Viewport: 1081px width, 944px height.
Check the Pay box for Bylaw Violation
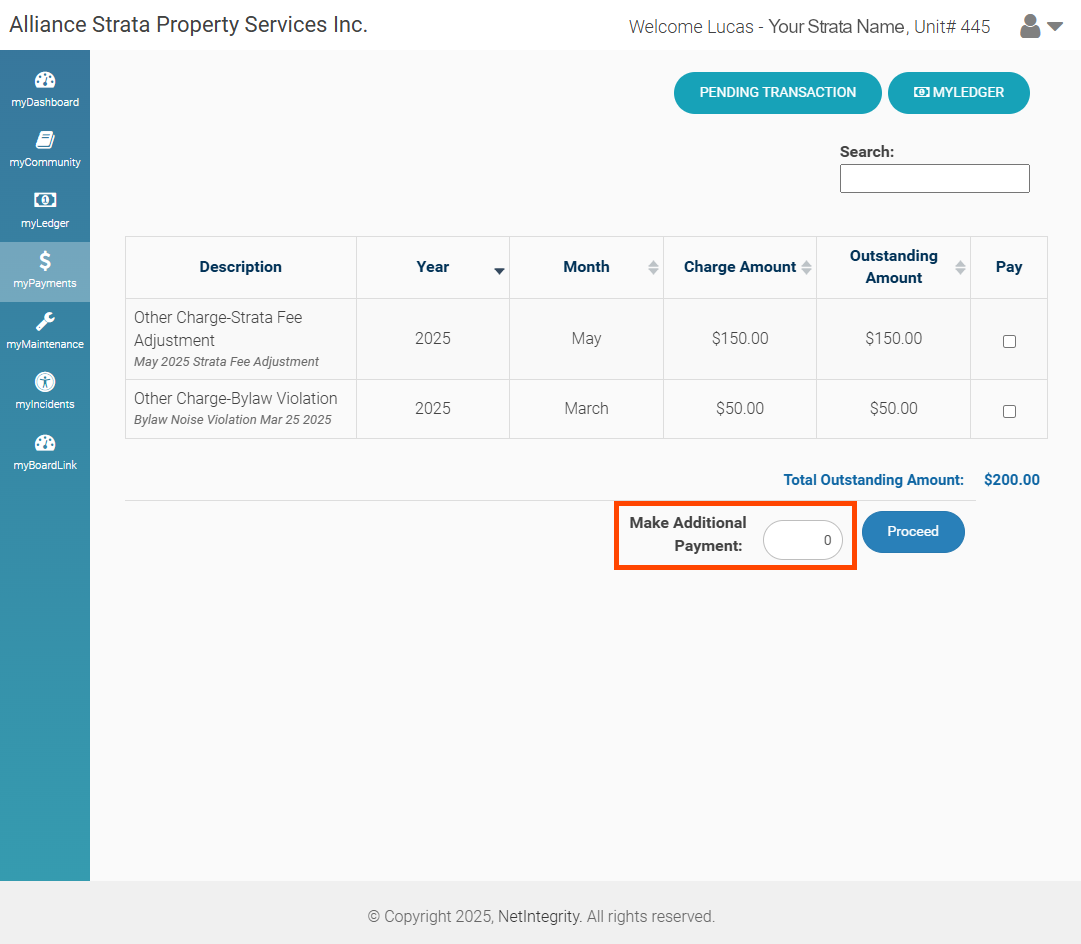point(1009,410)
